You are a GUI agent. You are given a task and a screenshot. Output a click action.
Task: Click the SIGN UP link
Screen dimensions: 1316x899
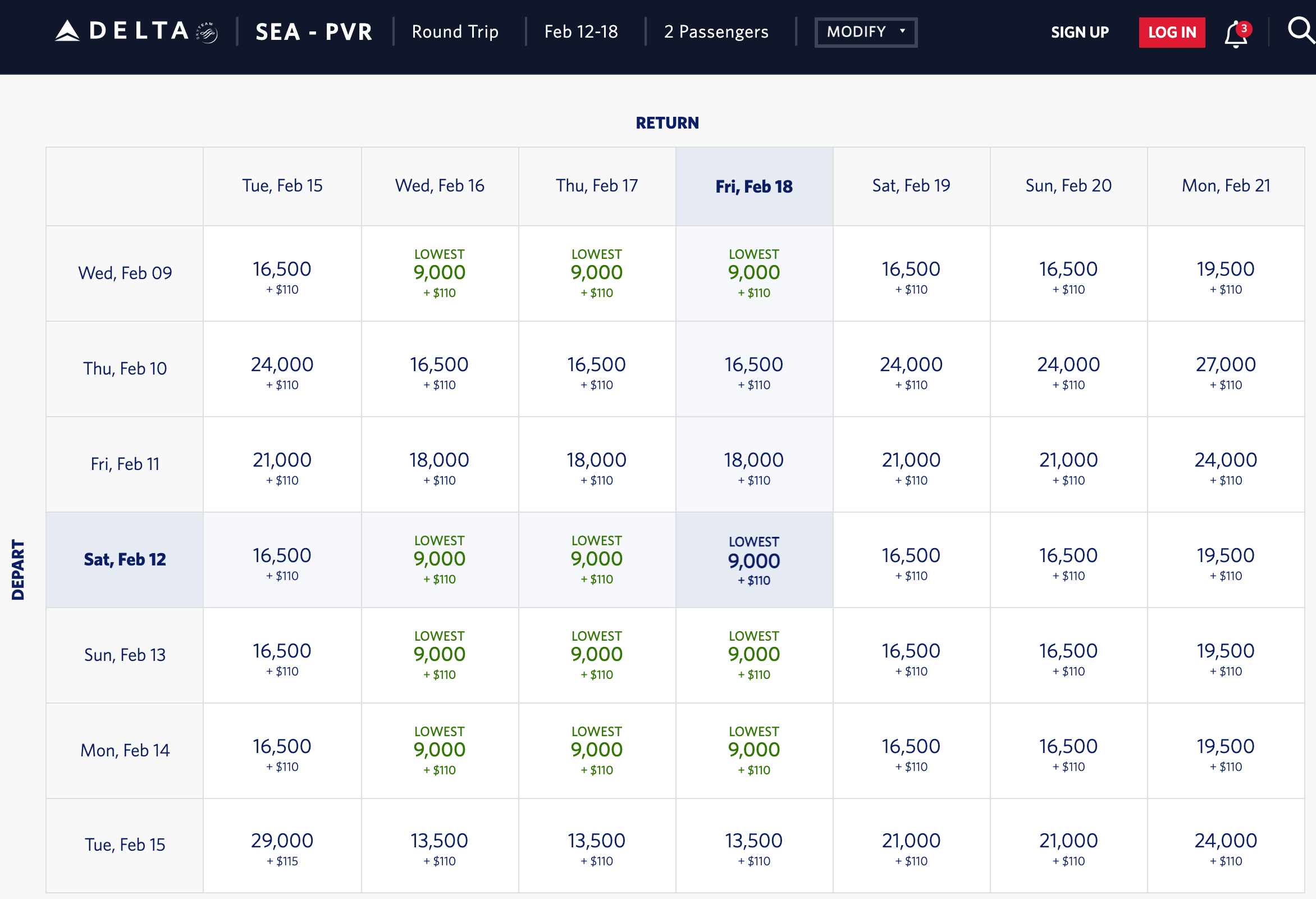pos(1079,33)
